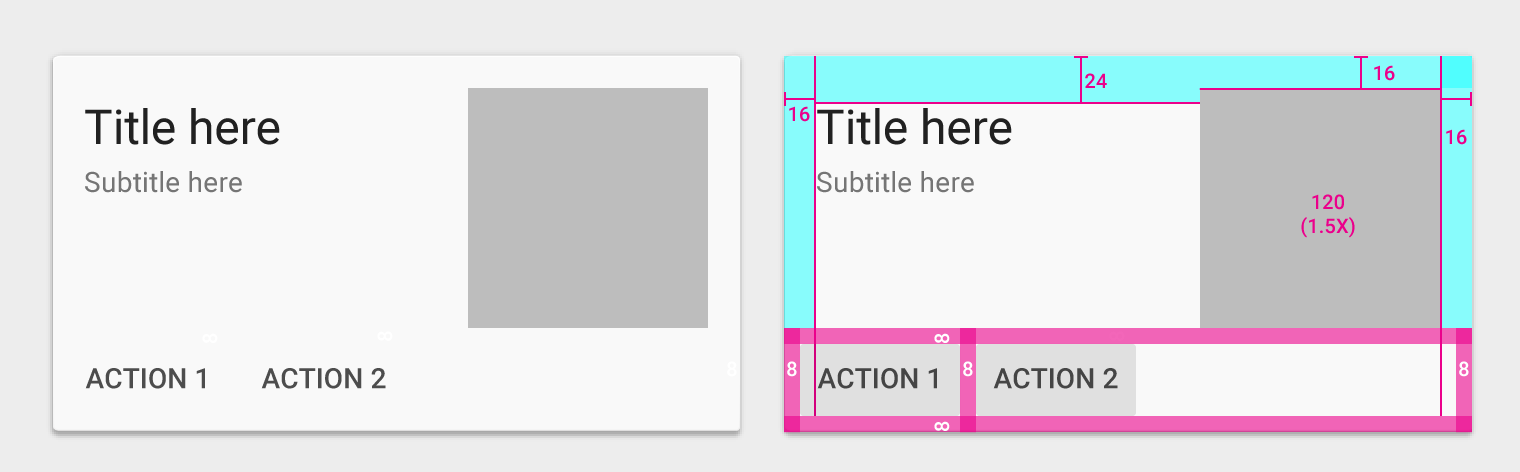The width and height of the screenshot is (1520, 472).
Task: Click ACTION 1 on the plain left card
Action: coord(147,379)
